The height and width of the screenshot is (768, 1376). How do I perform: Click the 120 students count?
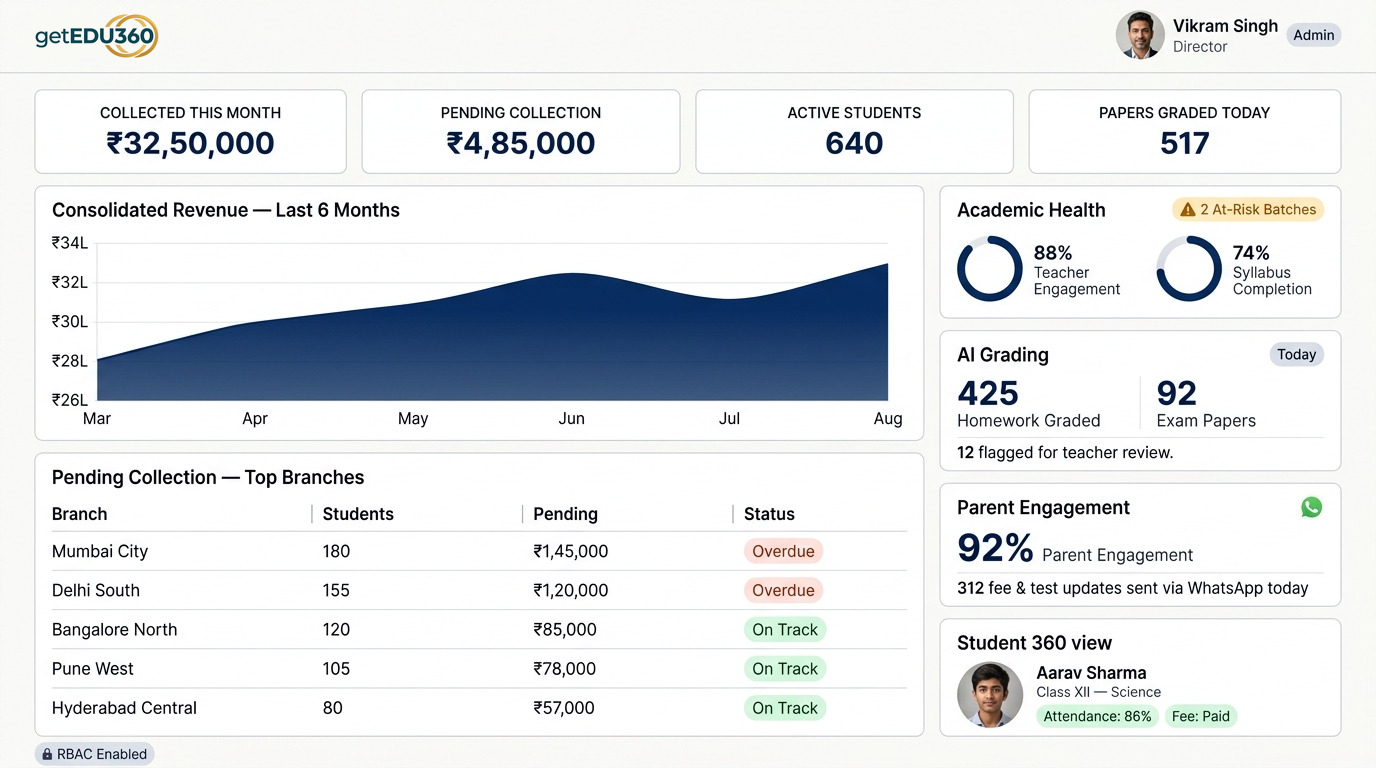pyautogui.click(x=336, y=629)
